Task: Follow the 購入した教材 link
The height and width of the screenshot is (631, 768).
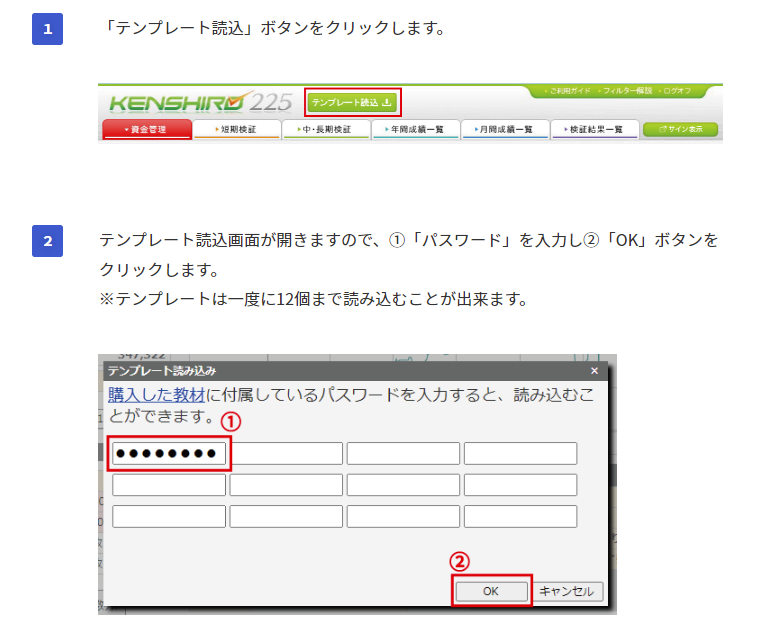Action: coord(156,395)
